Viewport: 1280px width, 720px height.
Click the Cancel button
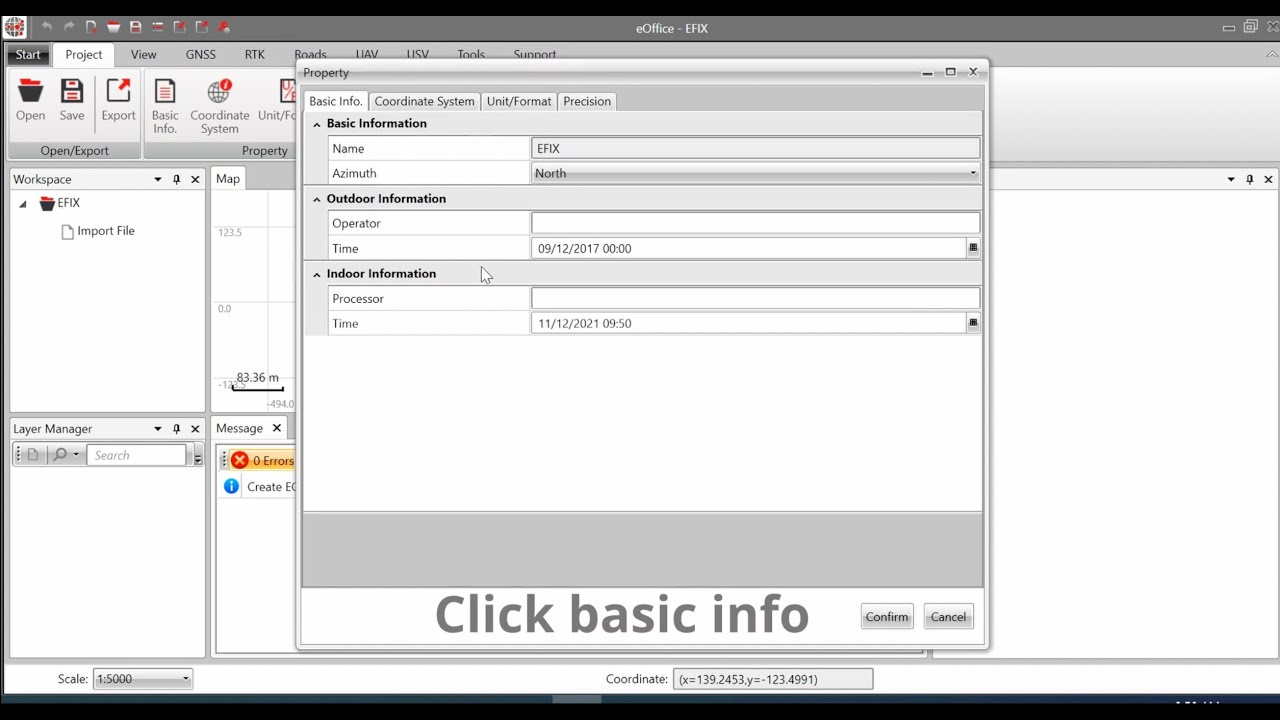tap(948, 617)
